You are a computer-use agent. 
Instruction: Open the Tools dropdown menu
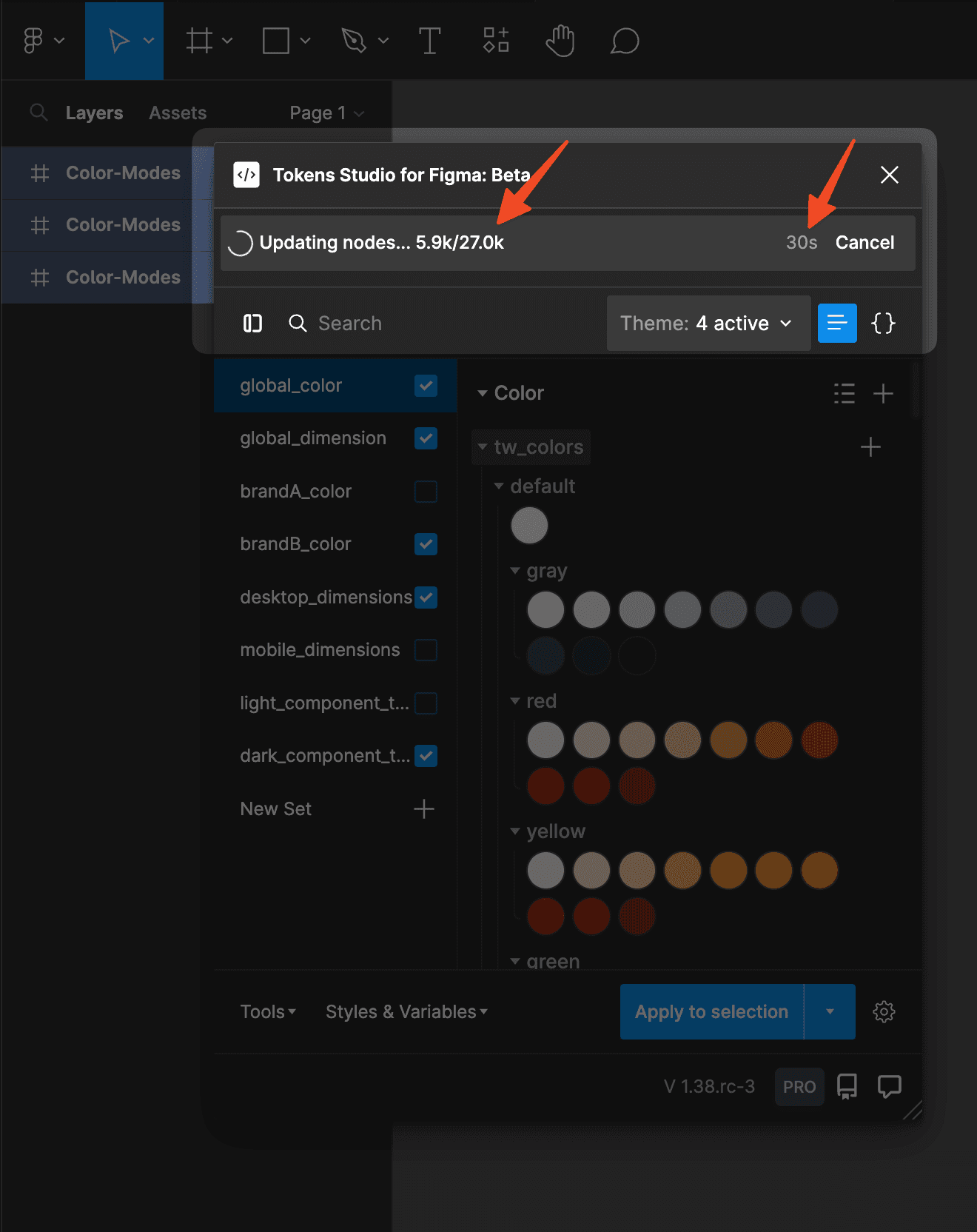[268, 1011]
